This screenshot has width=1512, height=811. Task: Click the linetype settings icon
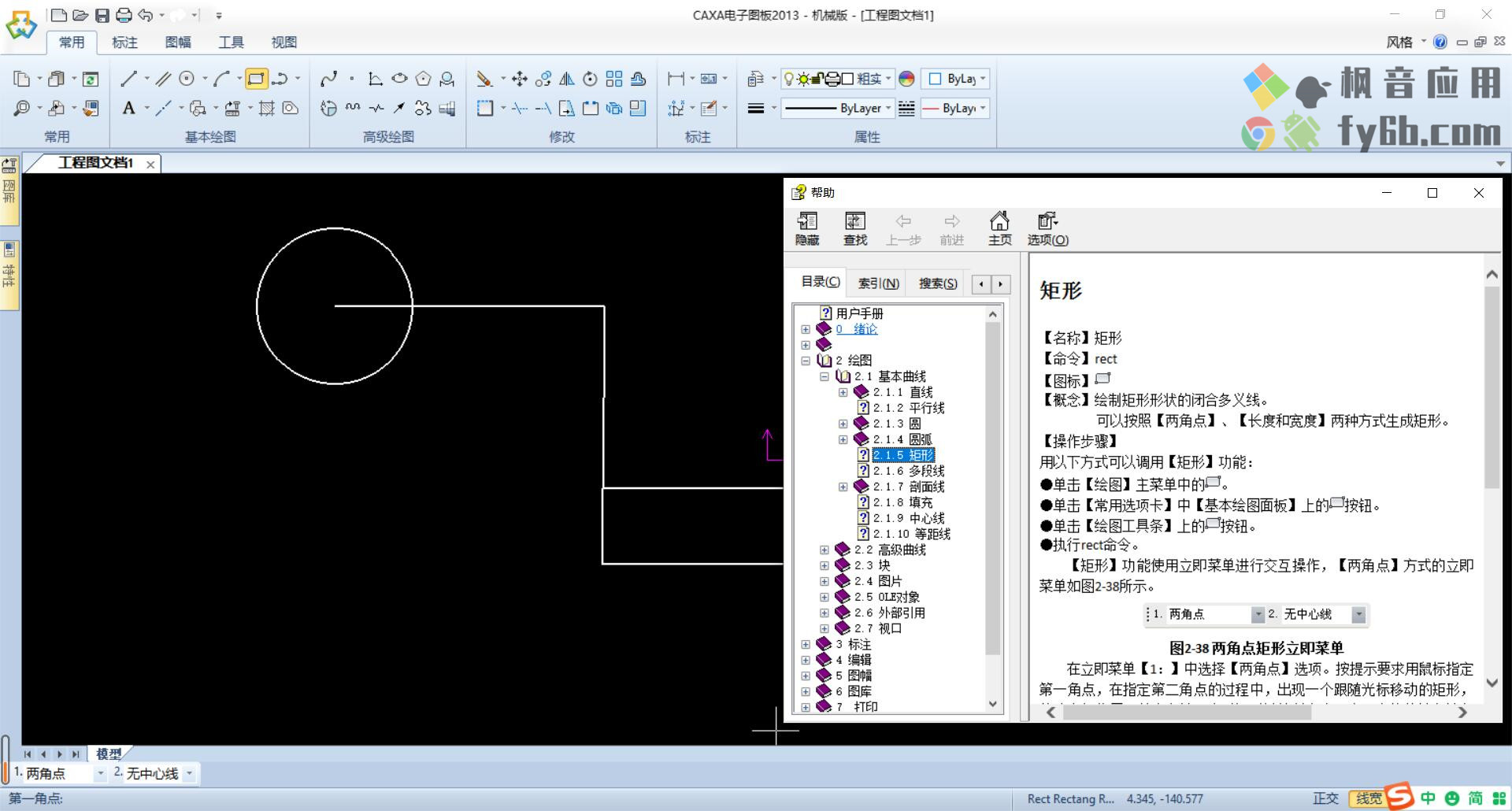(906, 108)
